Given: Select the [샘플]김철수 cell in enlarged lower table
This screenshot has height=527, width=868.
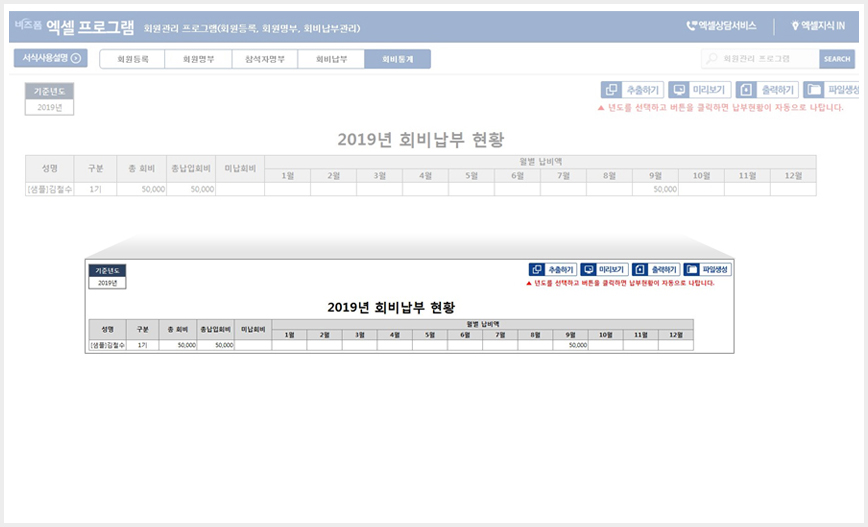Looking at the screenshot, I should tap(107, 345).
